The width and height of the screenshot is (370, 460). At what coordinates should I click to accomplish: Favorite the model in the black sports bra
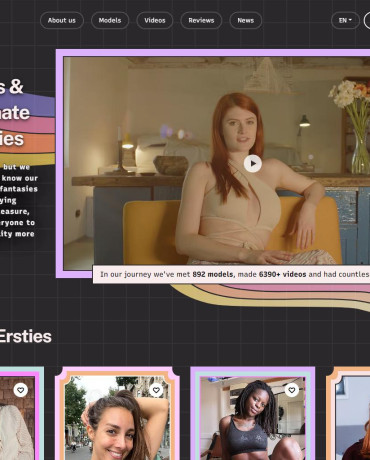(x=292, y=390)
